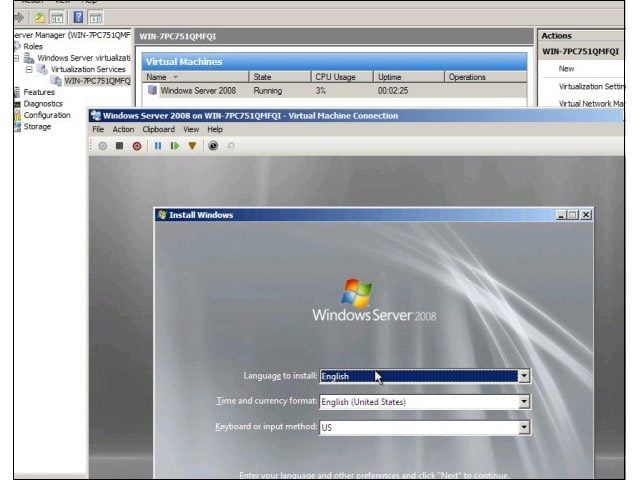The image size is (640, 480).
Task: Click the WIN-7PC751QMFQ server tree icon
Action: (x=56, y=80)
